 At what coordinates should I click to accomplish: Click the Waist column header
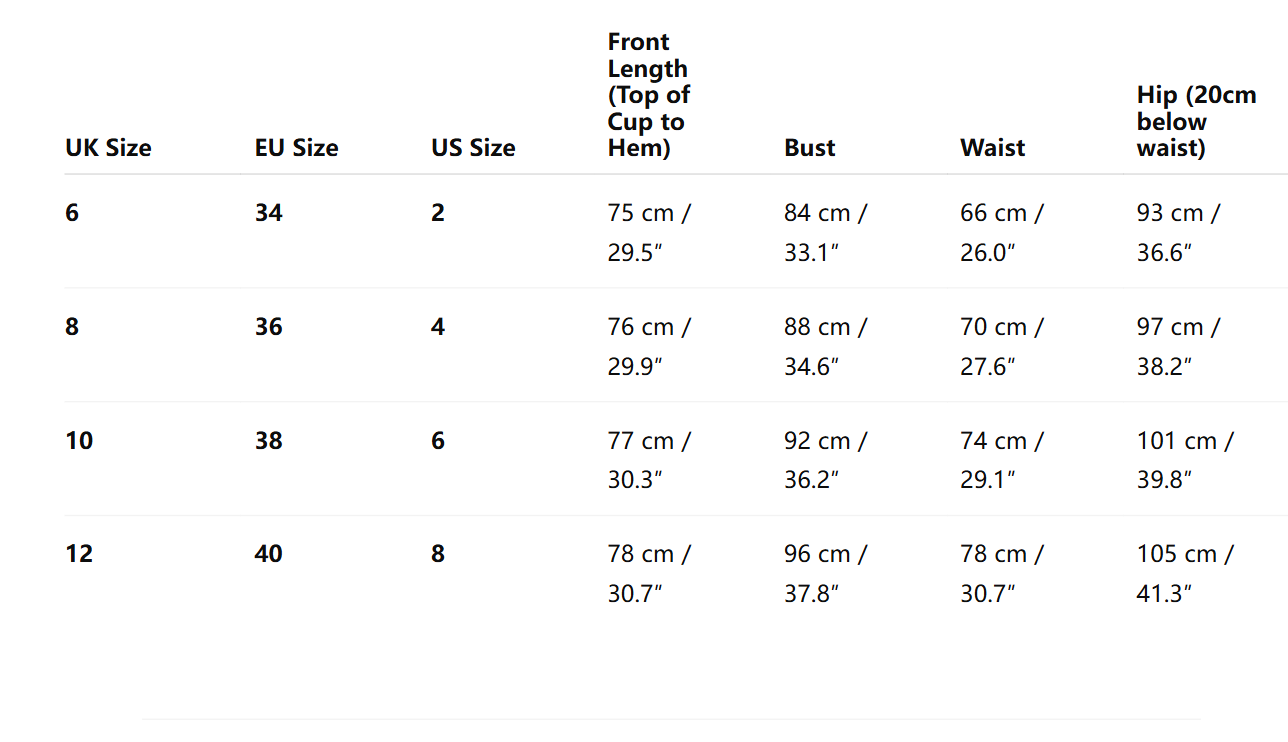click(992, 148)
